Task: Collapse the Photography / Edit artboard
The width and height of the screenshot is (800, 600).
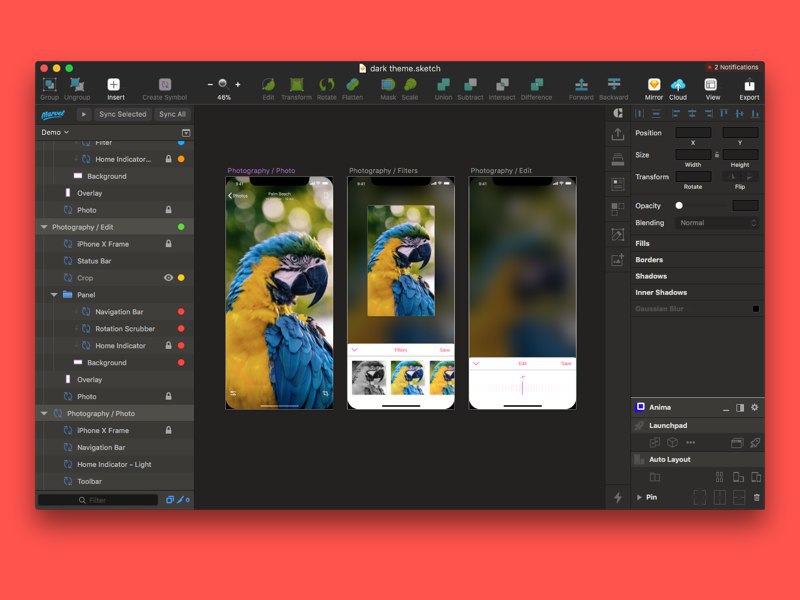Action: (44, 227)
